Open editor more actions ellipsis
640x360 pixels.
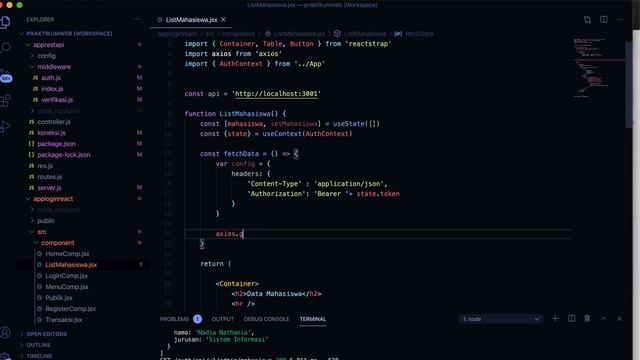click(620, 20)
